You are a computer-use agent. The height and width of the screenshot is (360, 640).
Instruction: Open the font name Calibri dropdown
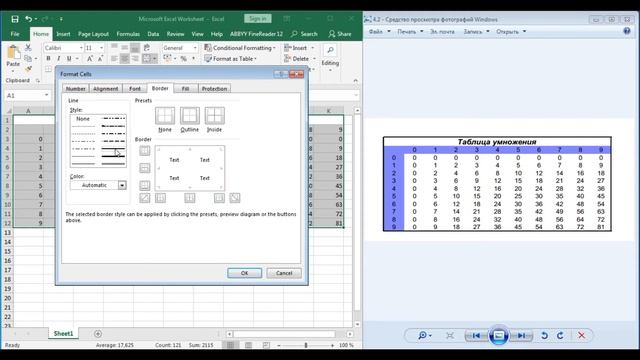pyautogui.click(x=81, y=48)
